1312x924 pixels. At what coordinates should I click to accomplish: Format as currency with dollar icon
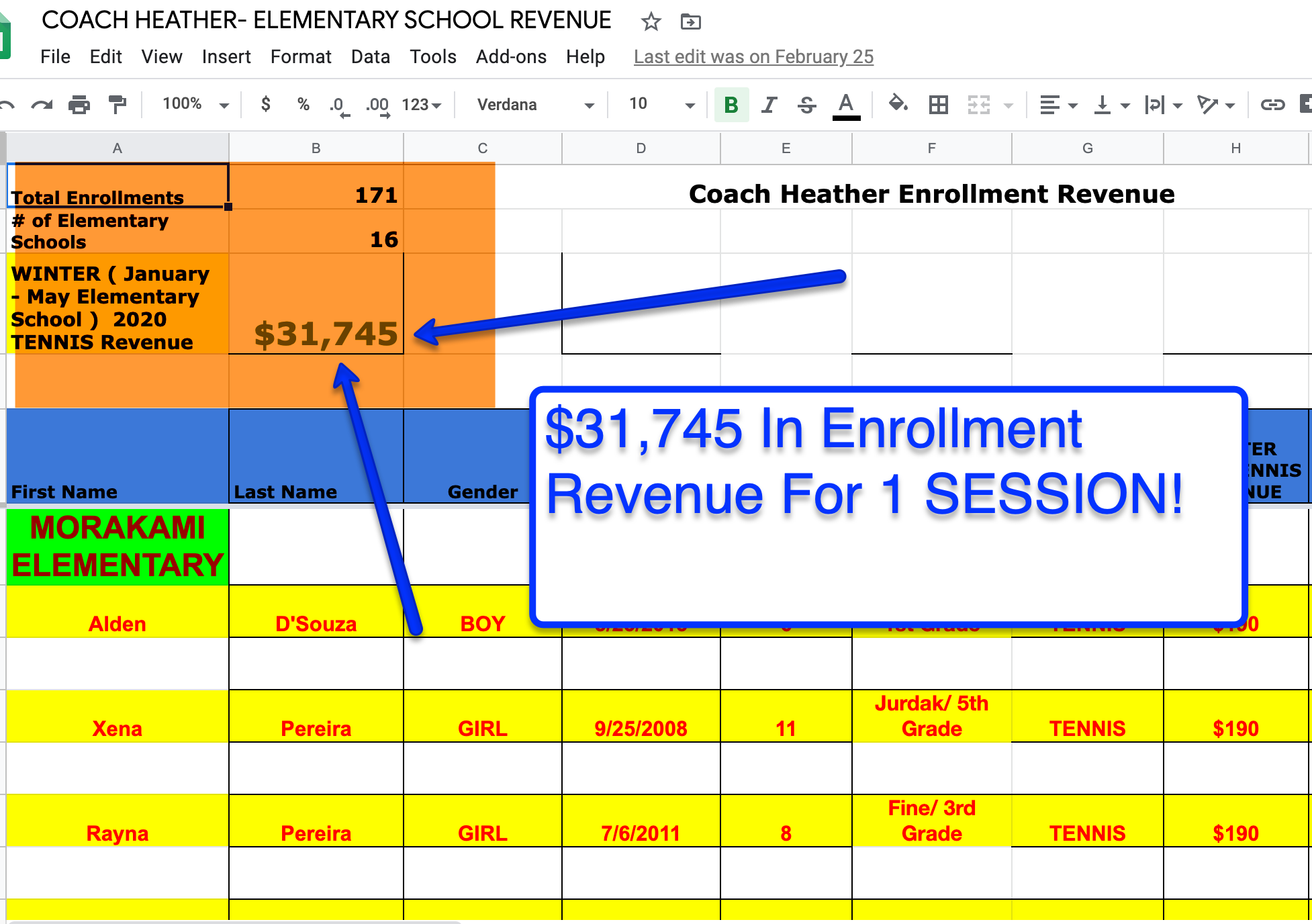click(x=266, y=104)
